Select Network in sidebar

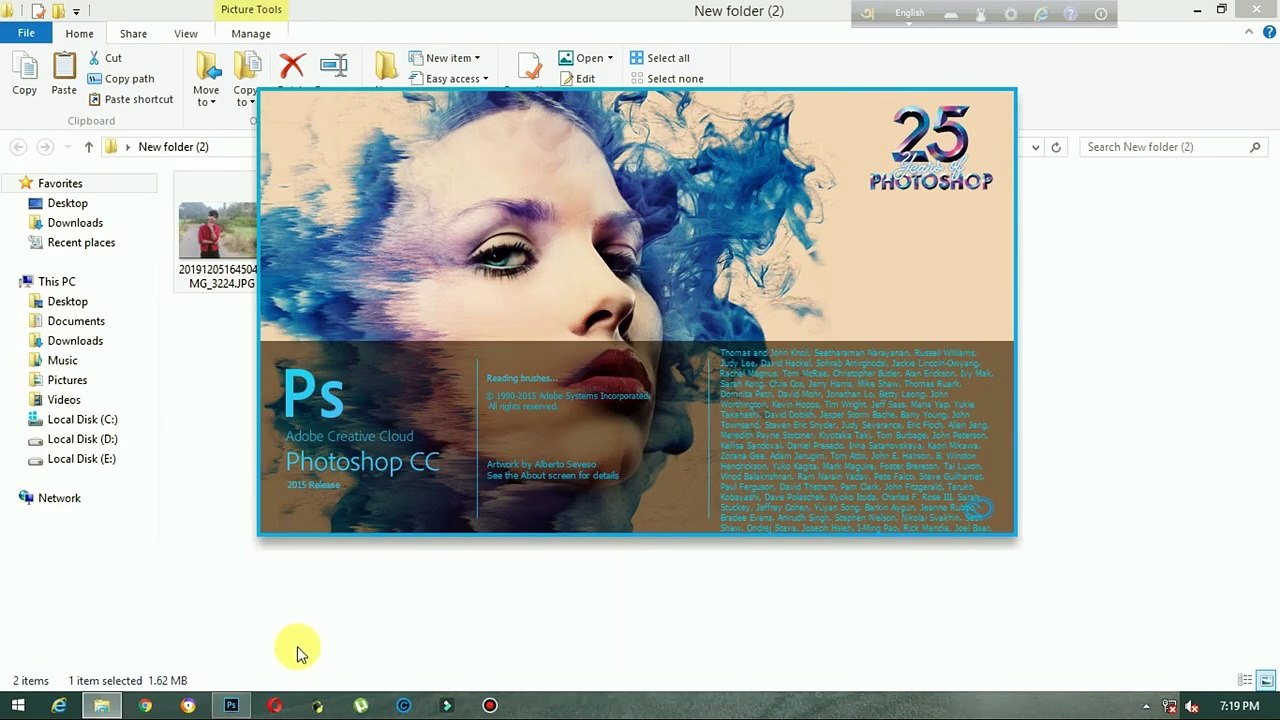(59, 498)
